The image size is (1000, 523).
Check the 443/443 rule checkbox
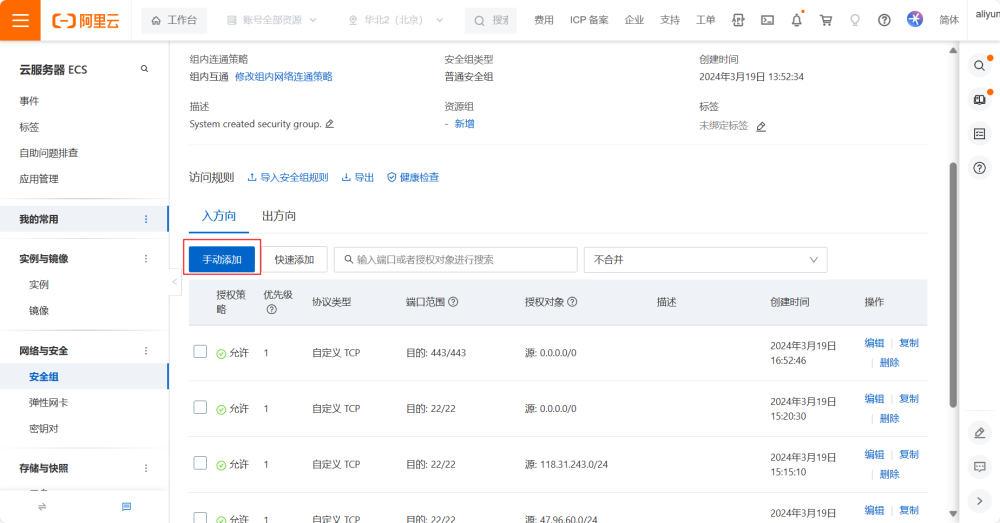tap(200, 351)
